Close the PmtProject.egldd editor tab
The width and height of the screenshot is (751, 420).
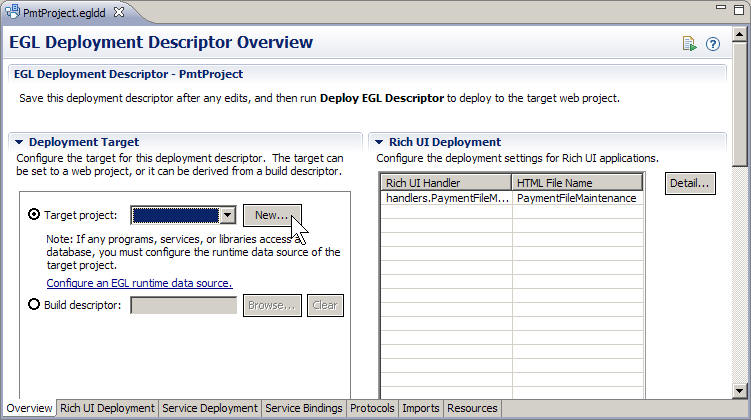pyautogui.click(x=119, y=12)
